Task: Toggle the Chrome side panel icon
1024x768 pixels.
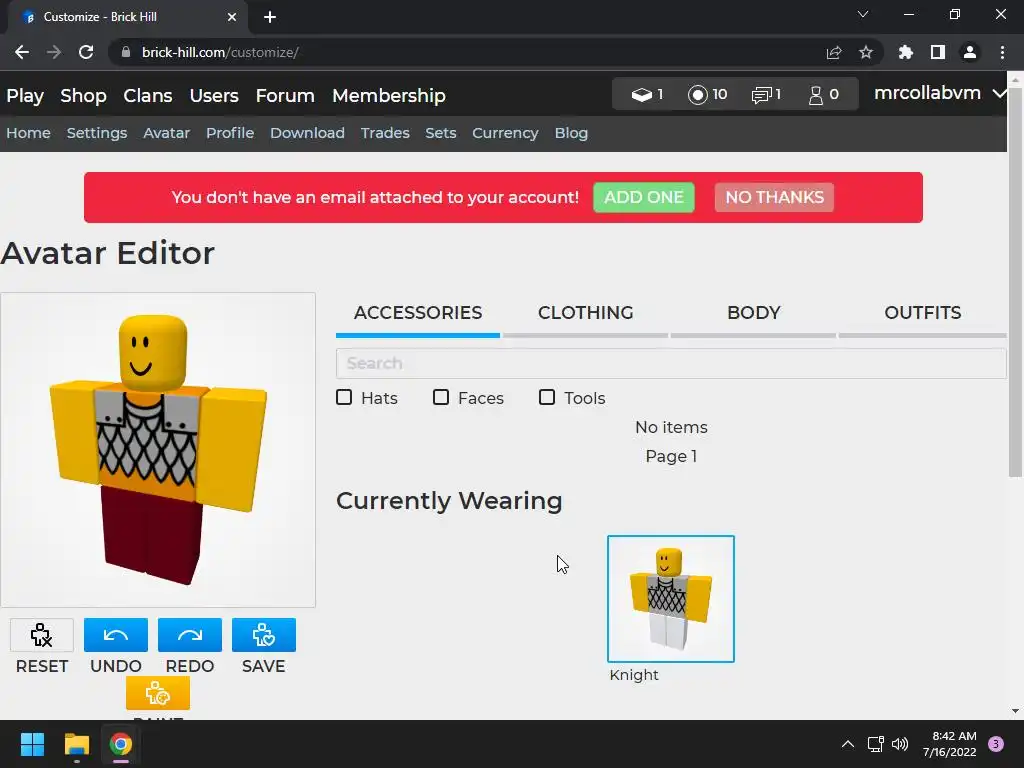Action: click(938, 52)
